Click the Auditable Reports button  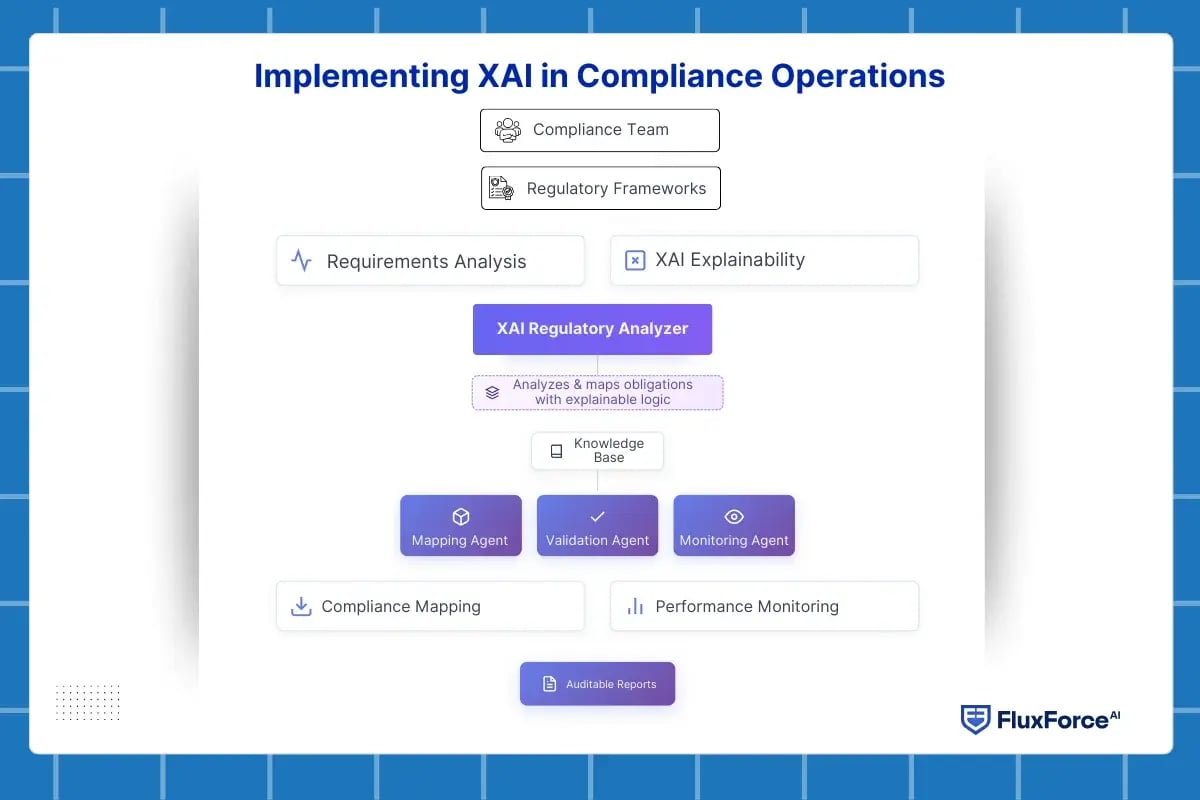click(597, 683)
